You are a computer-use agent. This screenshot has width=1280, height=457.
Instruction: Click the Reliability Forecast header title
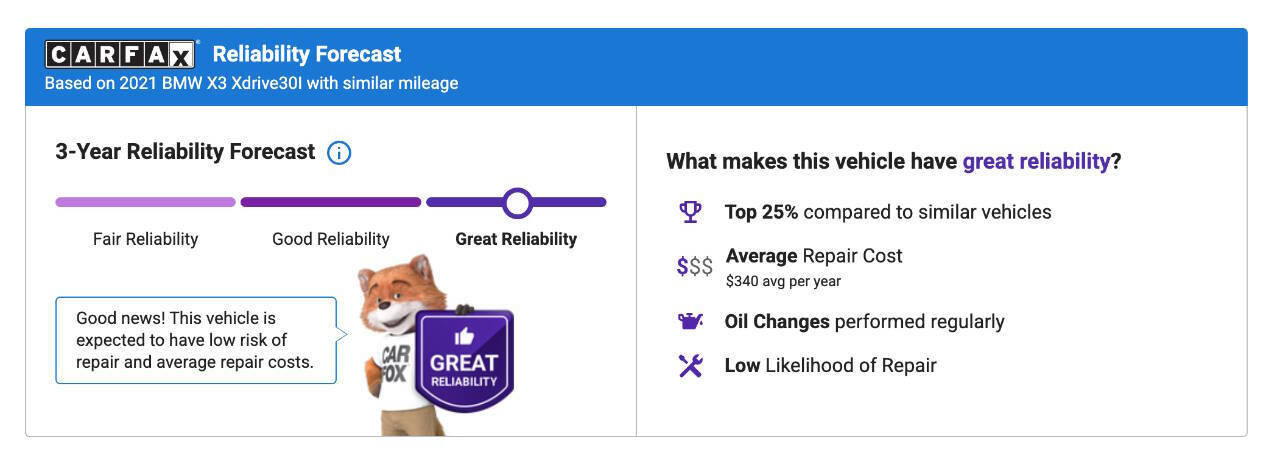[x=307, y=54]
